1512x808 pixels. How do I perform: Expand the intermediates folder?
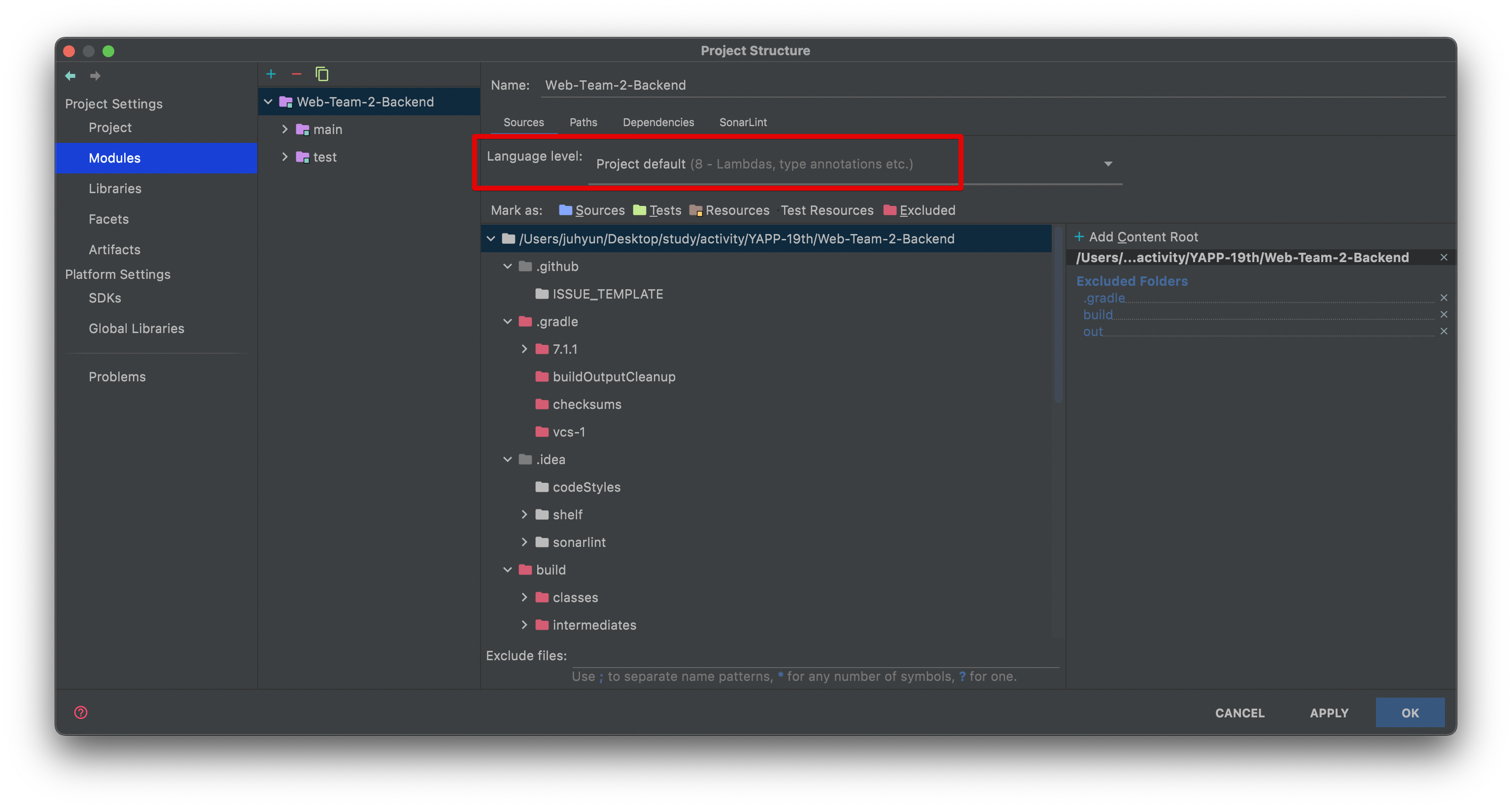tap(524, 625)
